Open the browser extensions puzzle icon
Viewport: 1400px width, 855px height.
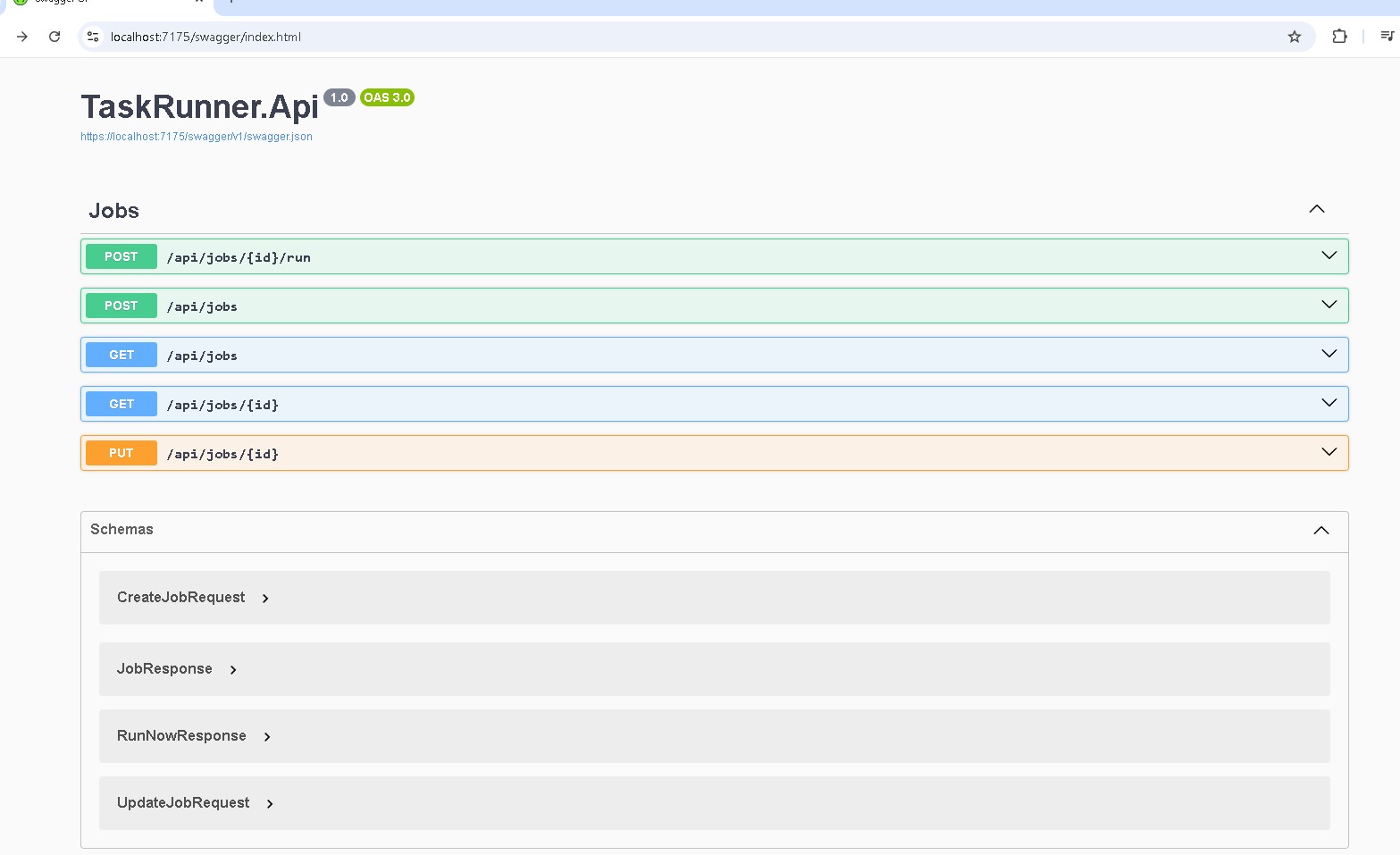(1339, 37)
